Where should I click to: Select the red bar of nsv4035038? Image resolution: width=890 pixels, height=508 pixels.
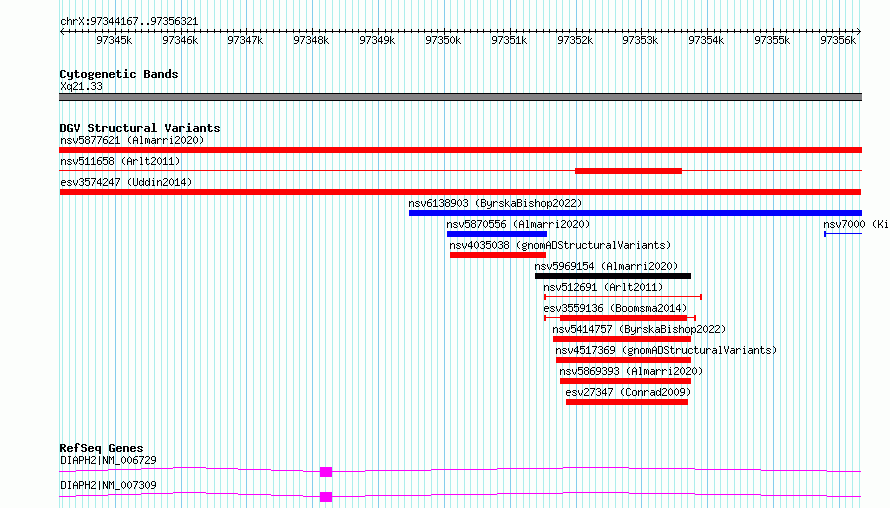tap(498, 255)
